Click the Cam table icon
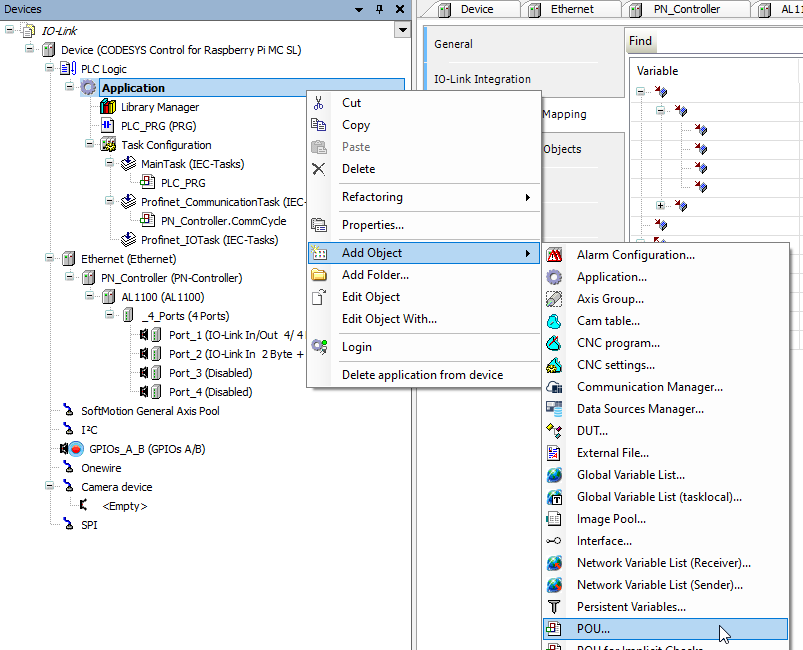Image resolution: width=803 pixels, height=650 pixels. point(555,321)
